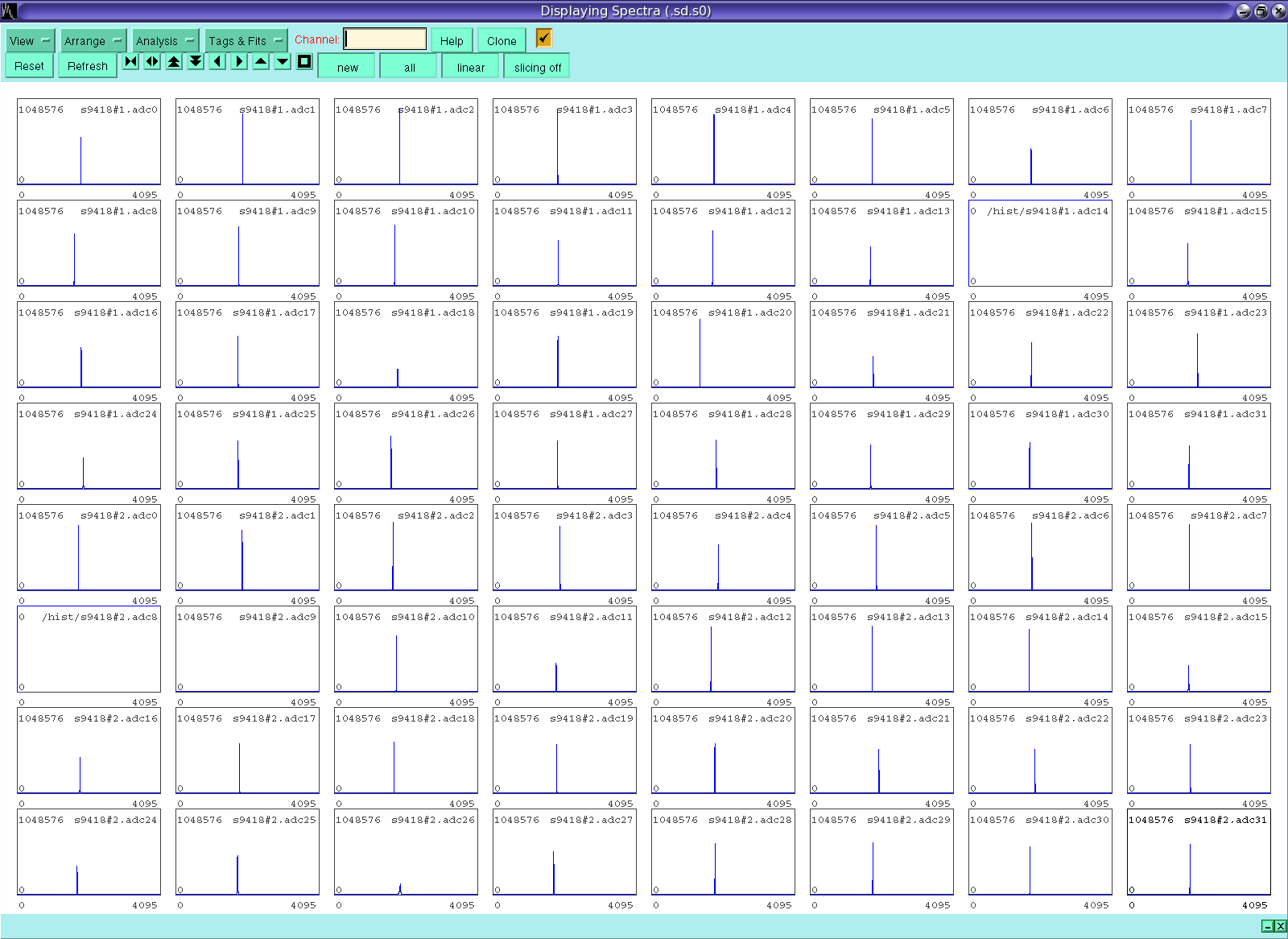This screenshot has height=939, width=1288.
Task: Select the s9418#1.adc7 spectrum plot
Action: point(1199,142)
